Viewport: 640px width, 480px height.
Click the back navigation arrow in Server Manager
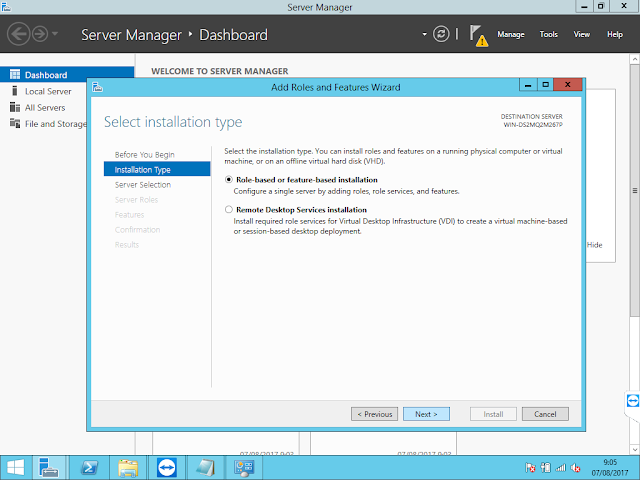click(x=18, y=34)
